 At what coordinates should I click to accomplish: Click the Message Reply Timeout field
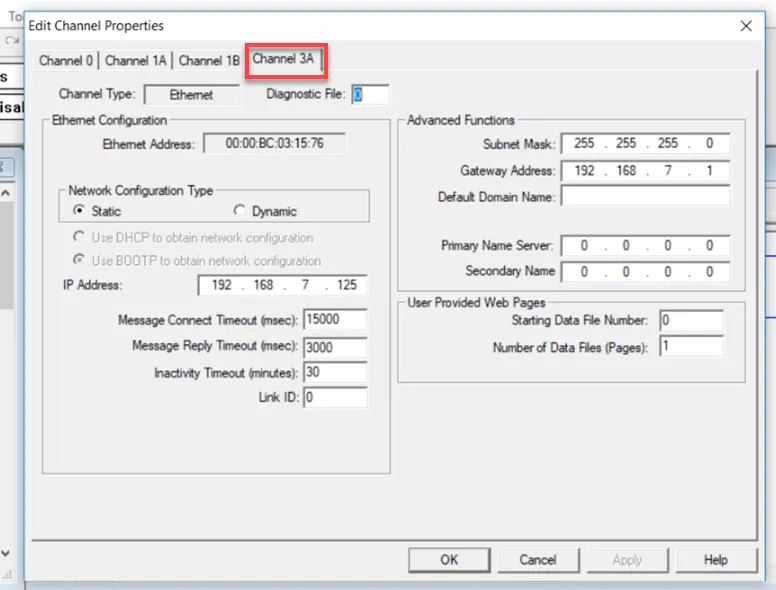(x=335, y=347)
